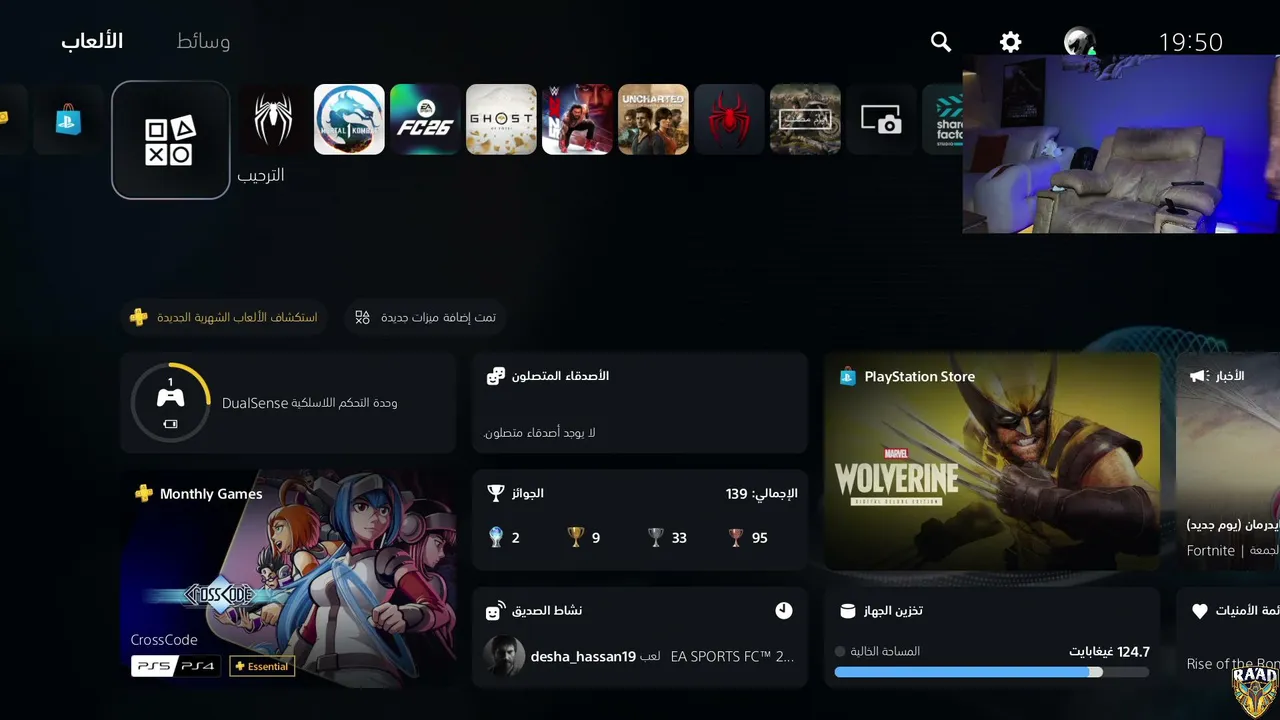
Task: Switch to the وسائط media tab
Action: coord(203,41)
